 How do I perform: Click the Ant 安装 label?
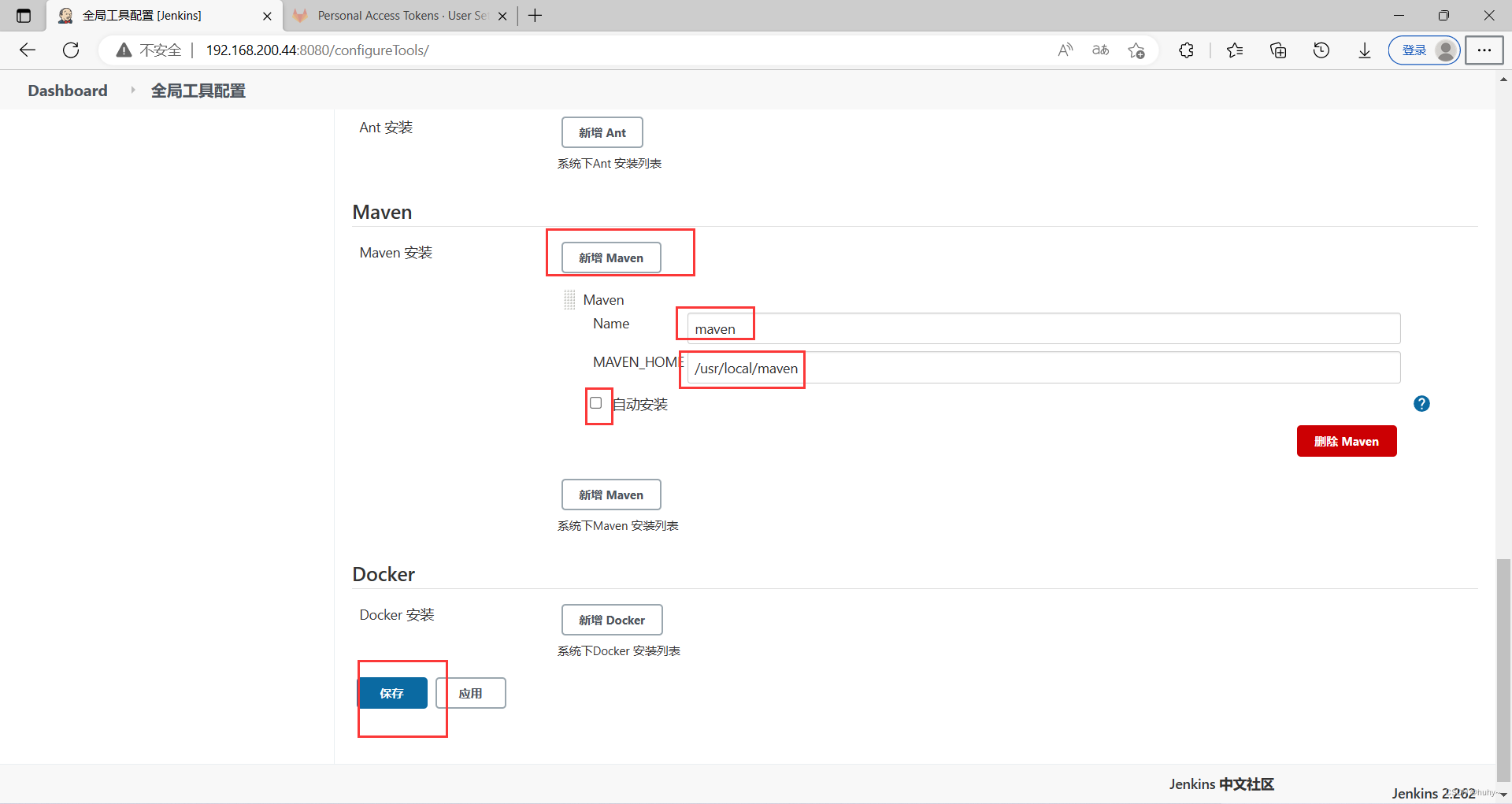pyautogui.click(x=386, y=128)
